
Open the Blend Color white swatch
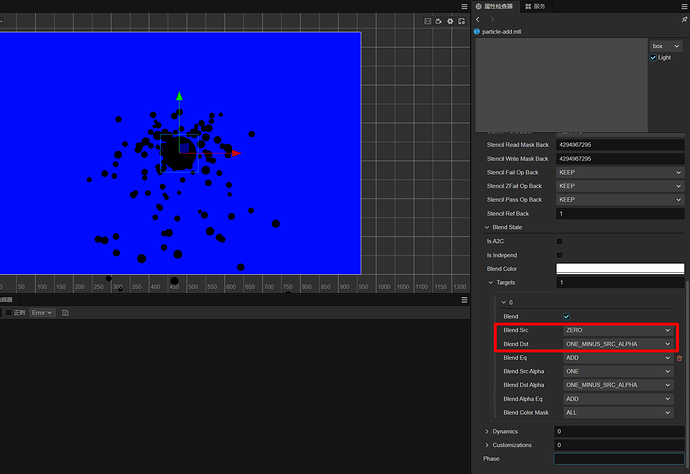[620, 269]
